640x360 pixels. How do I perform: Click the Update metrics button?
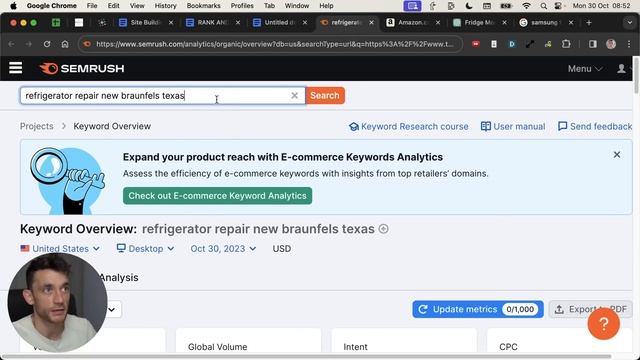(478, 309)
